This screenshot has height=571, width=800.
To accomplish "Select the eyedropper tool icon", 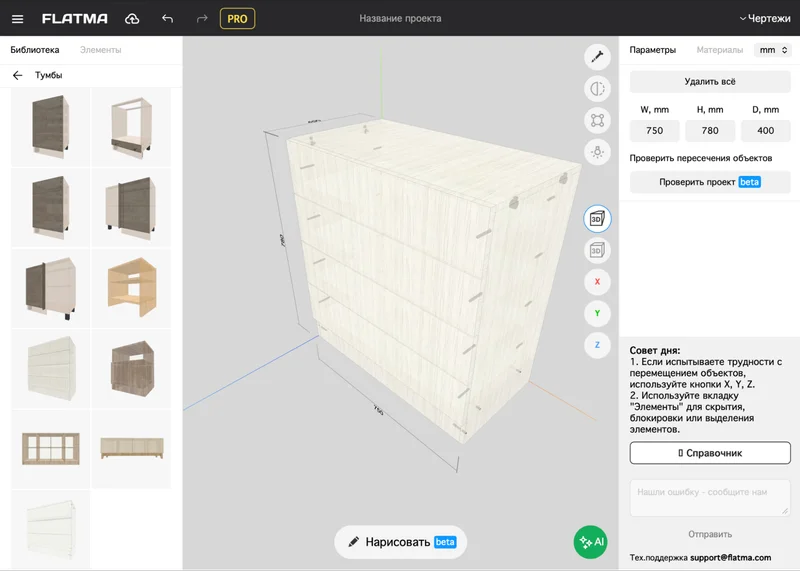I will (597, 56).
